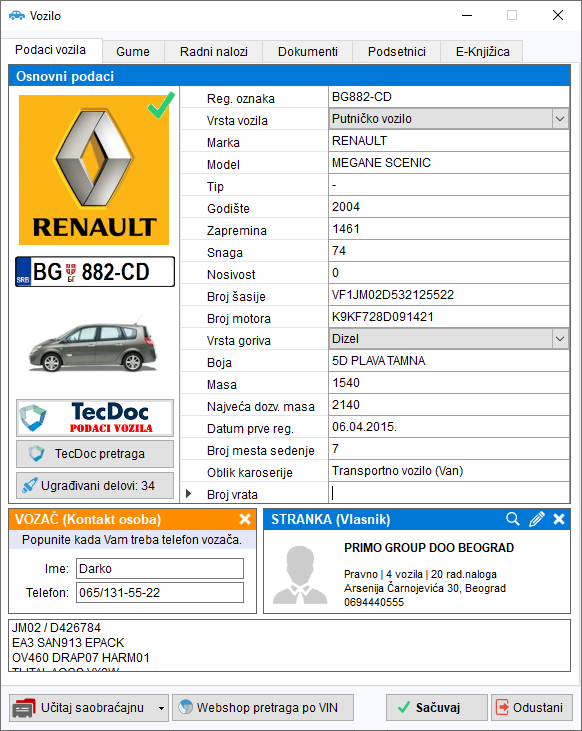
Task: Click the BG 882-CD license plate image
Action: [x=95, y=272]
